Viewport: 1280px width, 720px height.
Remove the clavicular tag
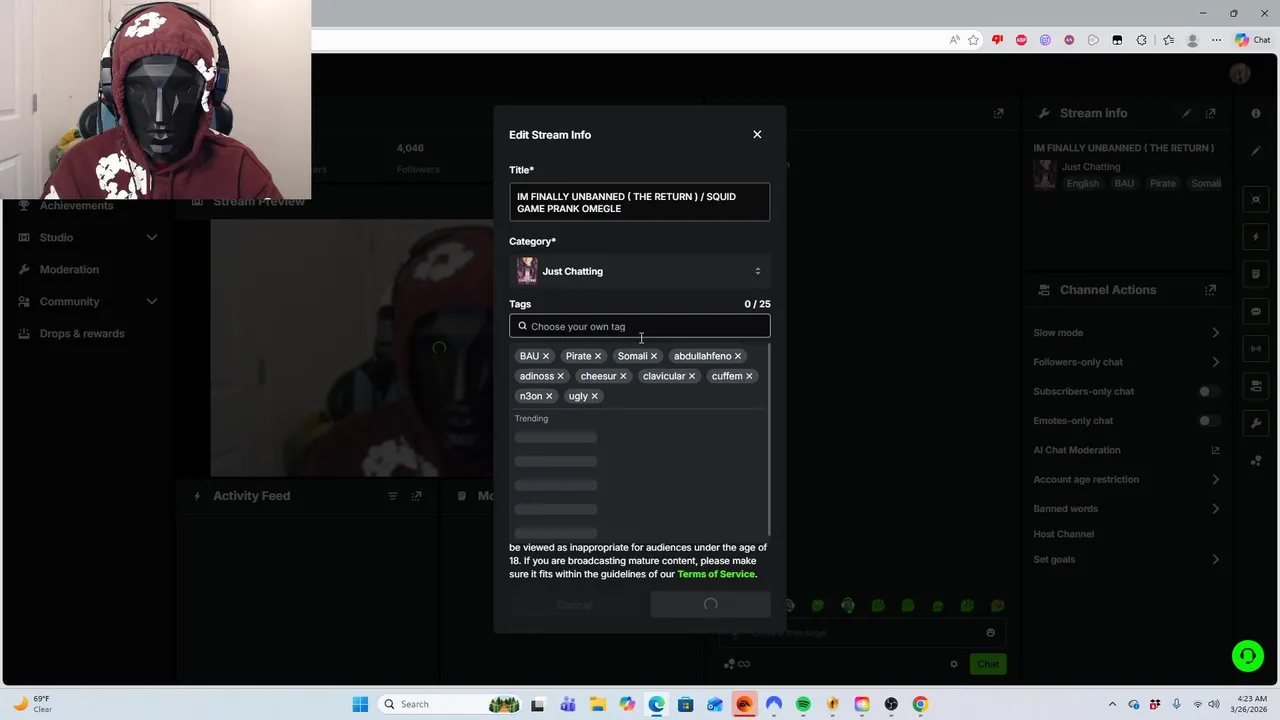pyautogui.click(x=691, y=376)
